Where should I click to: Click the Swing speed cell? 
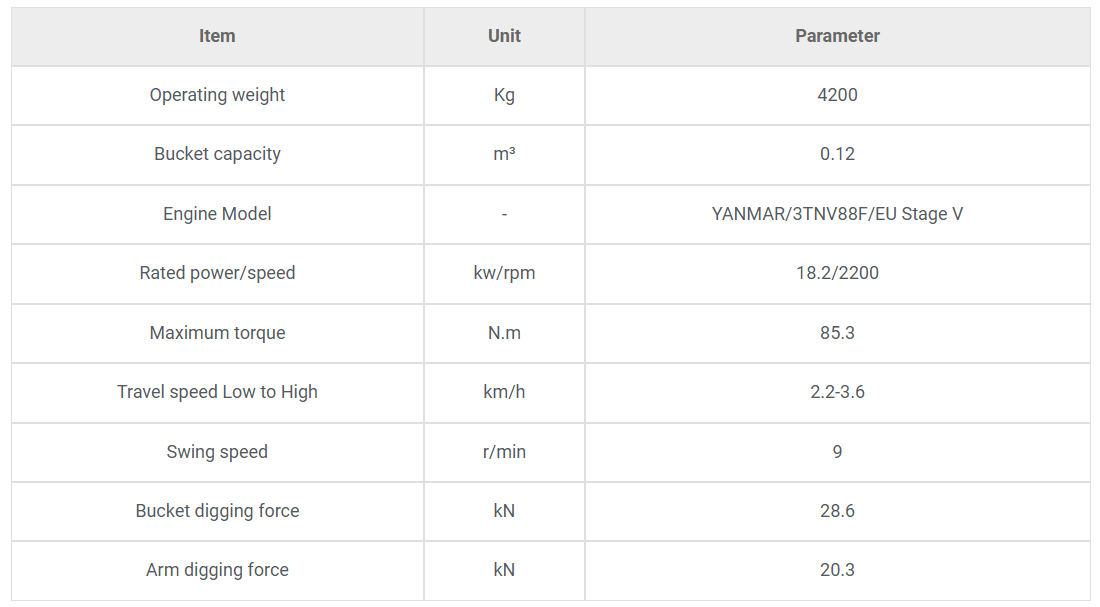pyautogui.click(x=217, y=452)
